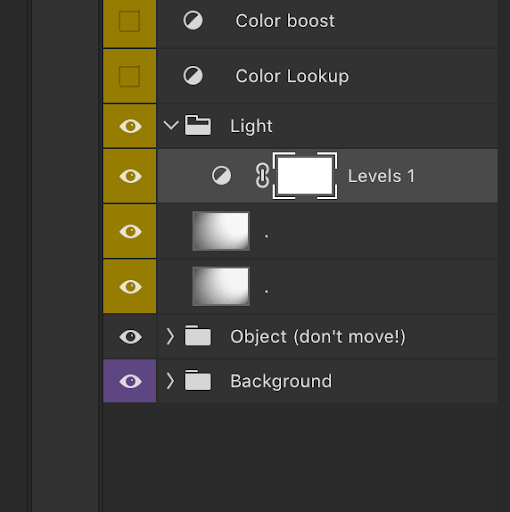Select the lower gradient layer thumbnail
The width and height of the screenshot is (510, 512).
221,286
